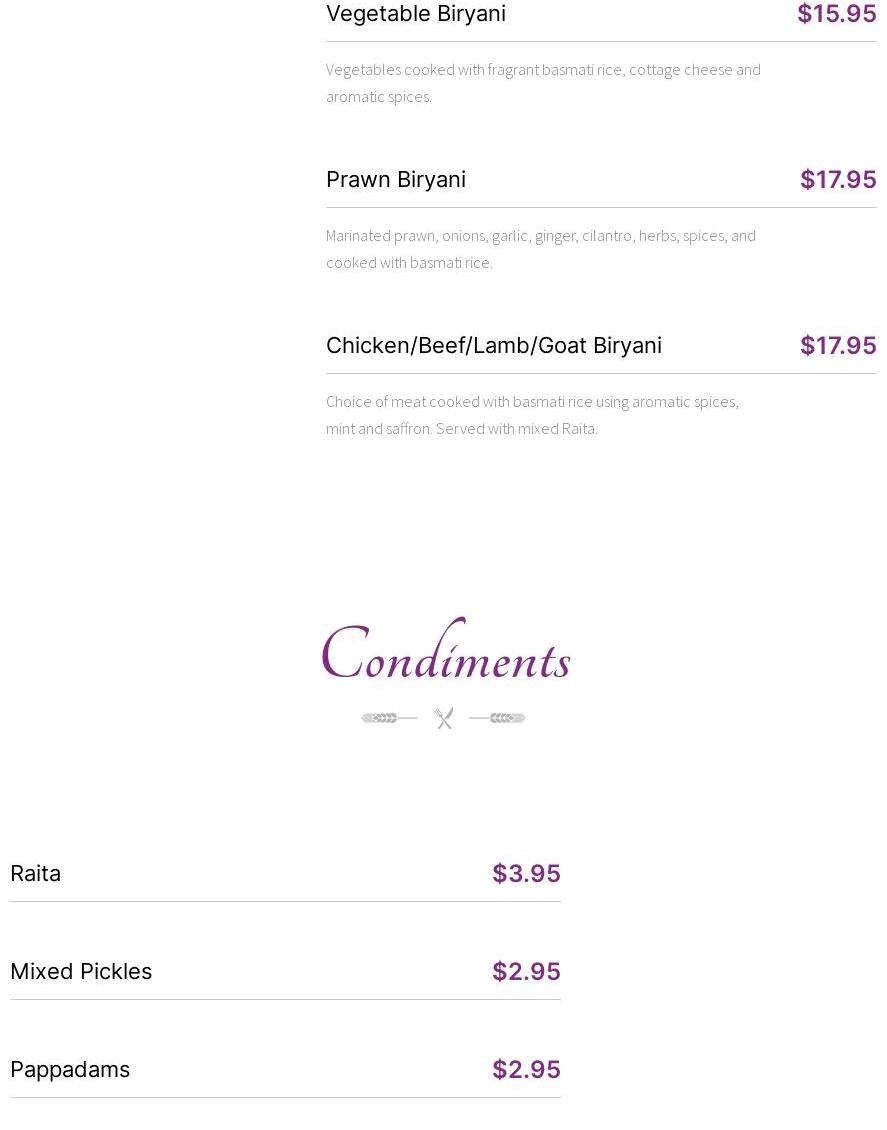Click the crossed fork and knife icon
The image size is (887, 1130).
coord(444,718)
